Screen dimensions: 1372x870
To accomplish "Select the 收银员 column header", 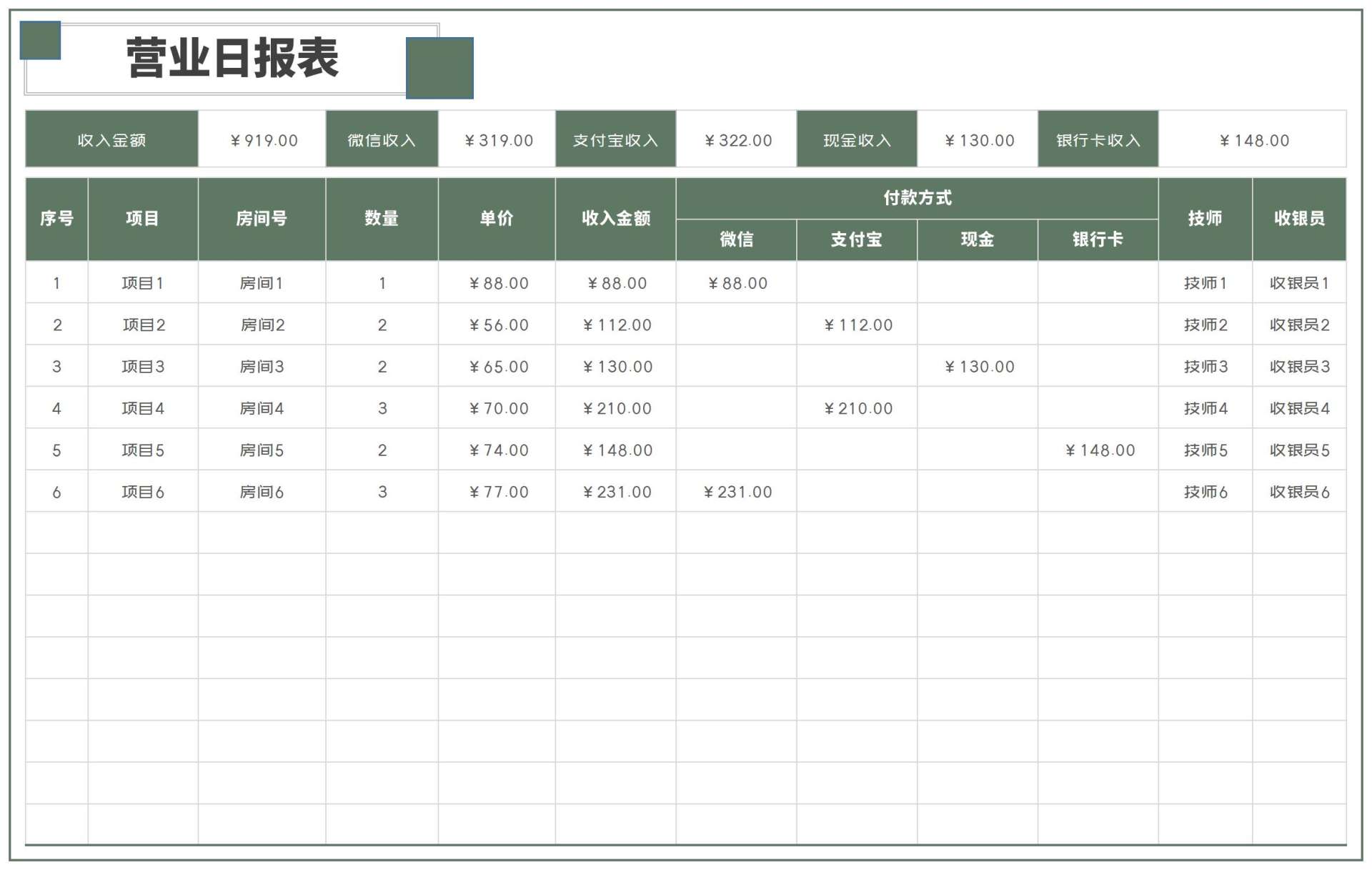I will (1300, 219).
